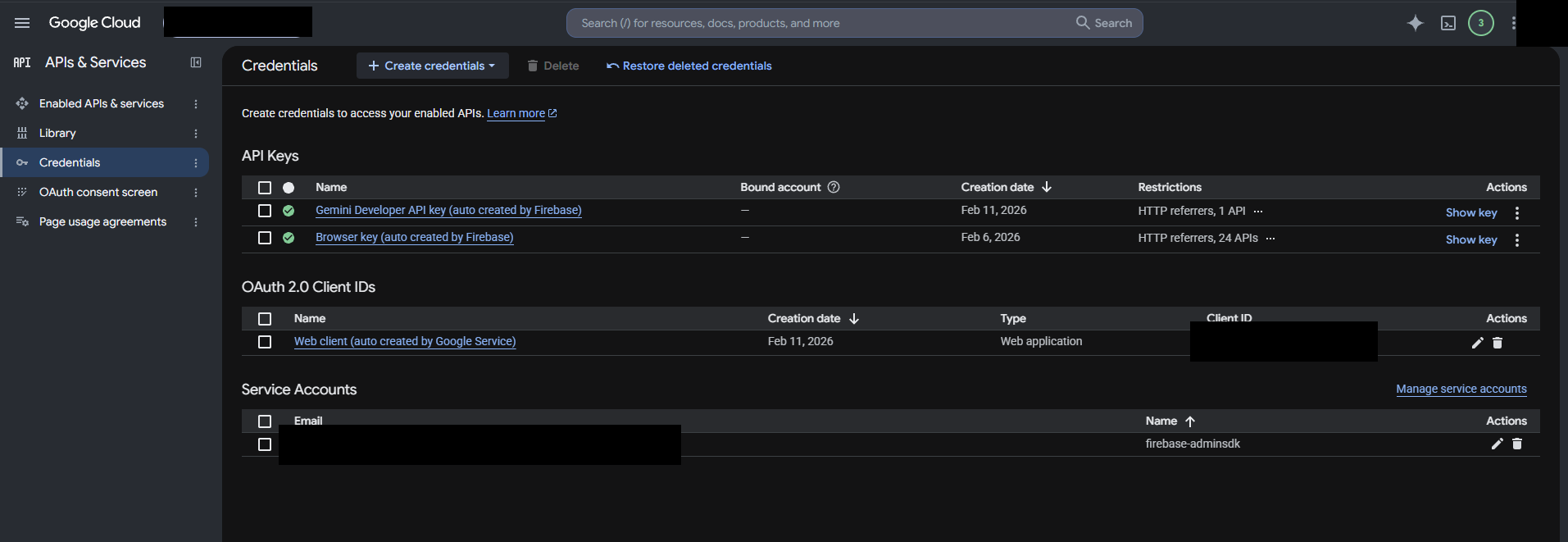
Task: Click the Feb 6, 2026 creation date
Action: pos(990,237)
